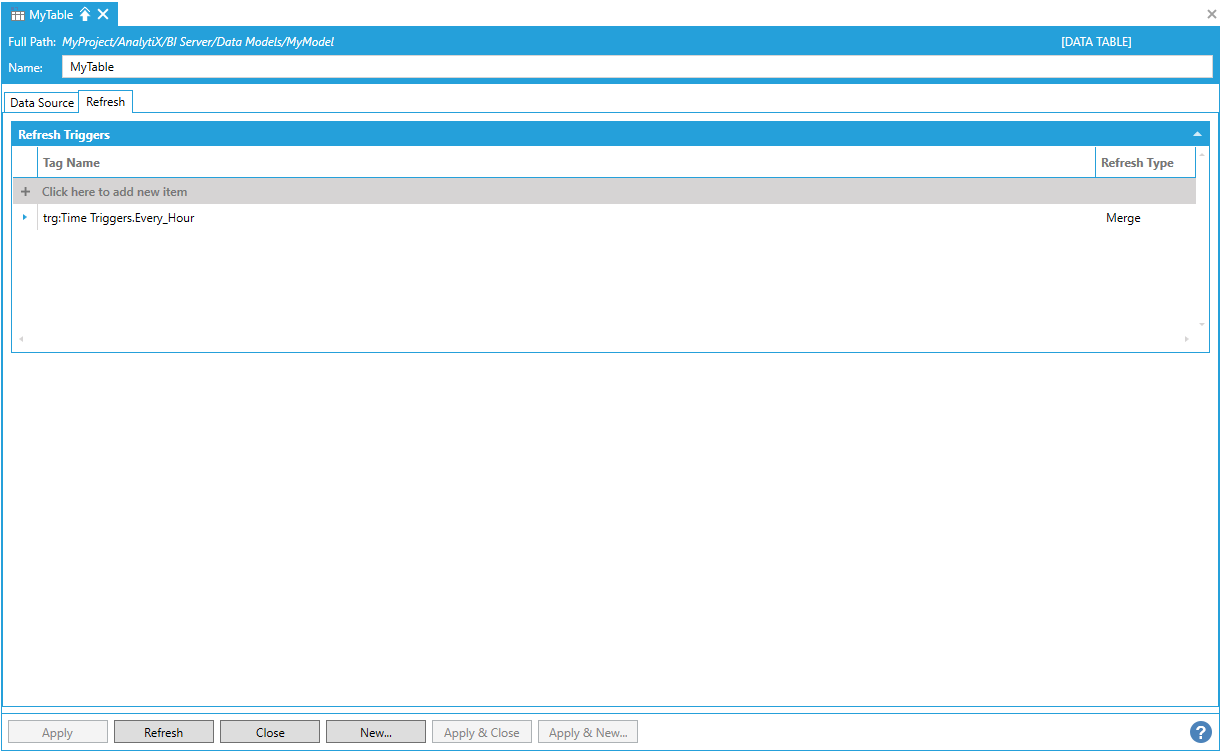Image resolution: width=1221 pixels, height=751 pixels.
Task: Switch to the Data Source tab
Action: tap(42, 103)
